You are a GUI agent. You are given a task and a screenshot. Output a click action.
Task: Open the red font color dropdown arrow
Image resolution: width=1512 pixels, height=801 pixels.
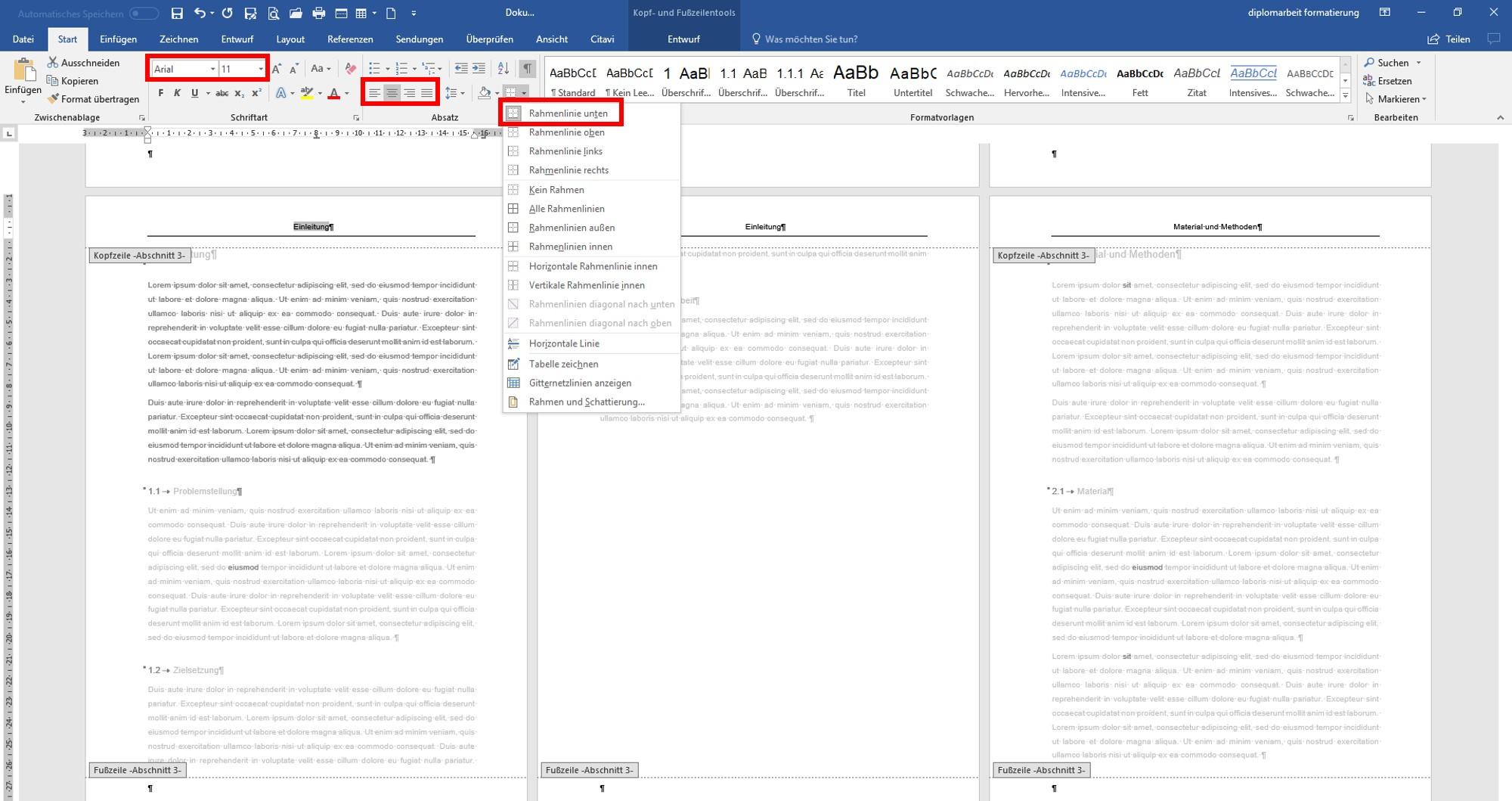[x=347, y=93]
